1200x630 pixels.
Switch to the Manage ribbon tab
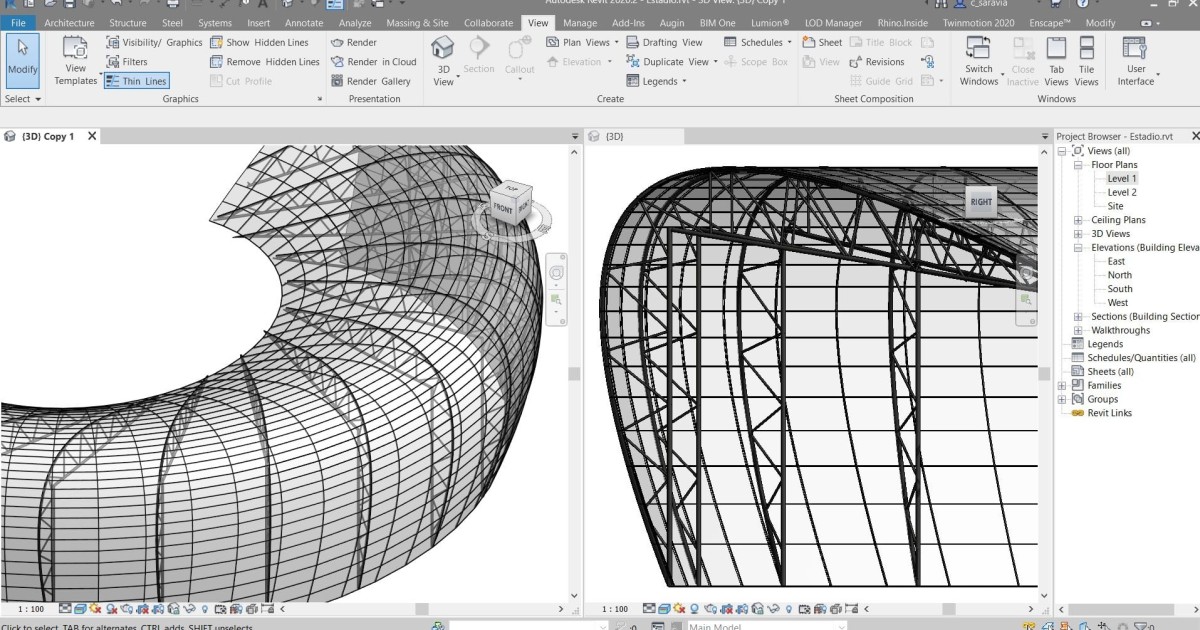(x=579, y=22)
